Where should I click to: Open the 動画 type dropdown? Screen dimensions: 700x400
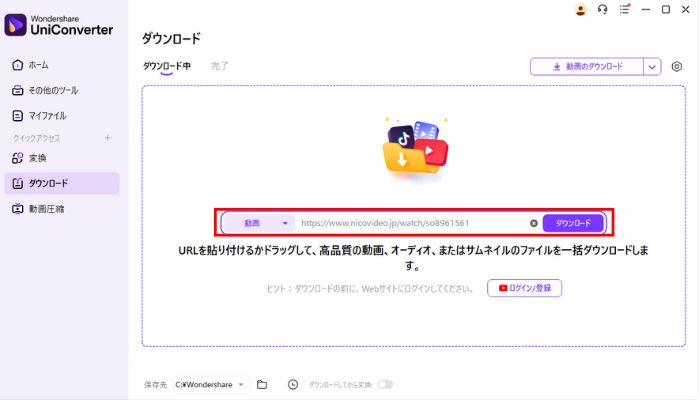pos(259,223)
